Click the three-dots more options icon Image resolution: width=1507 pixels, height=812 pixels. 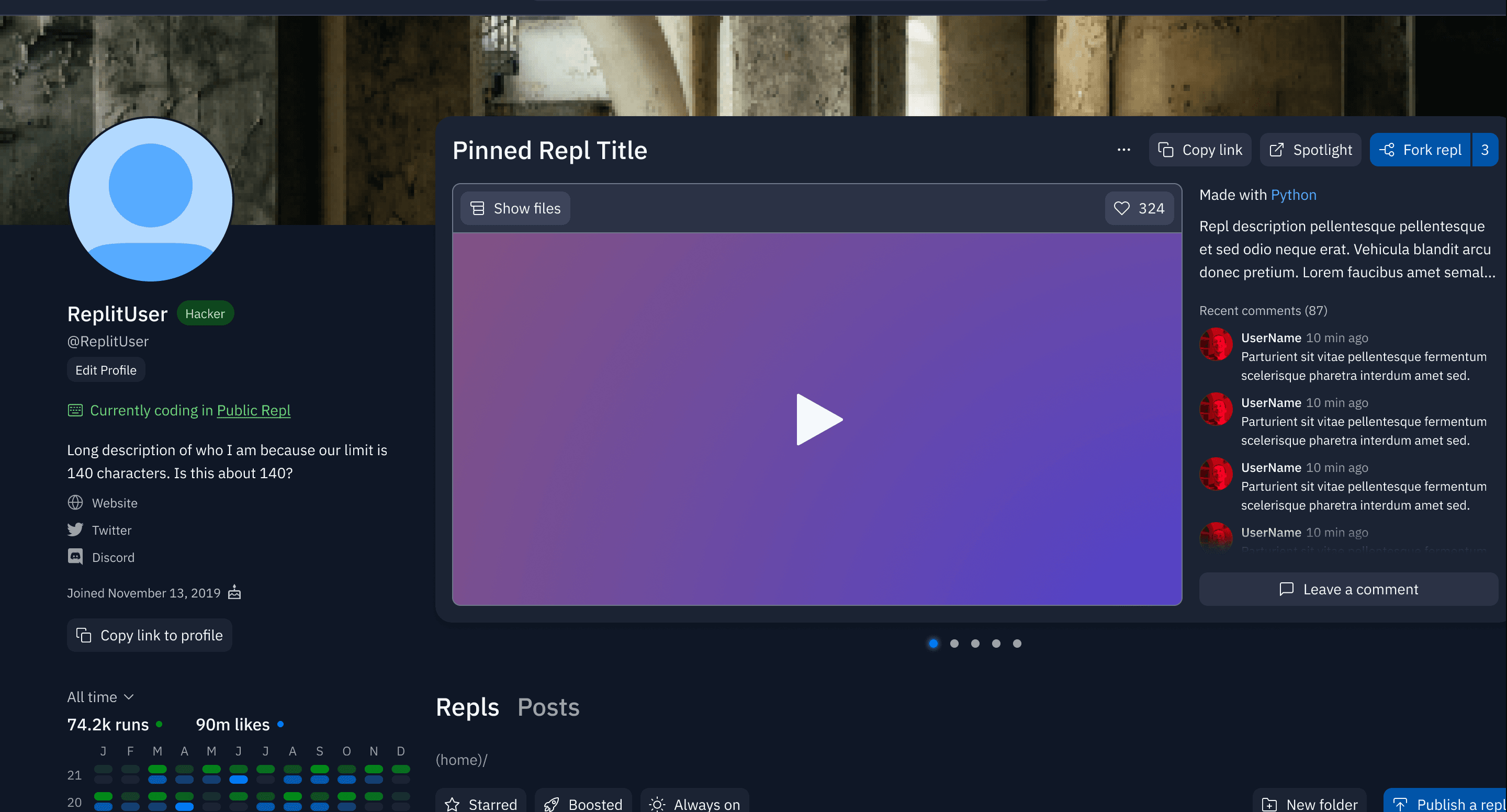tap(1123, 150)
